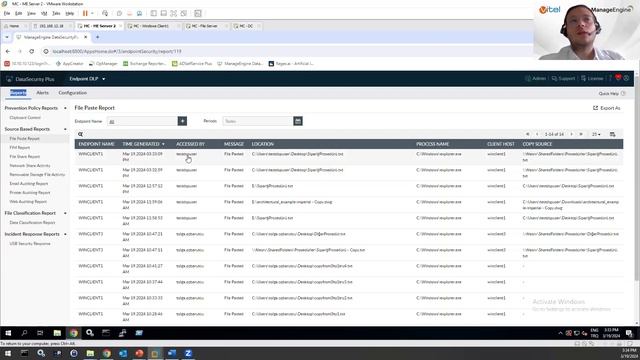
Task: Collapse Prevention Policy Reports section
Action: click(x=65, y=108)
